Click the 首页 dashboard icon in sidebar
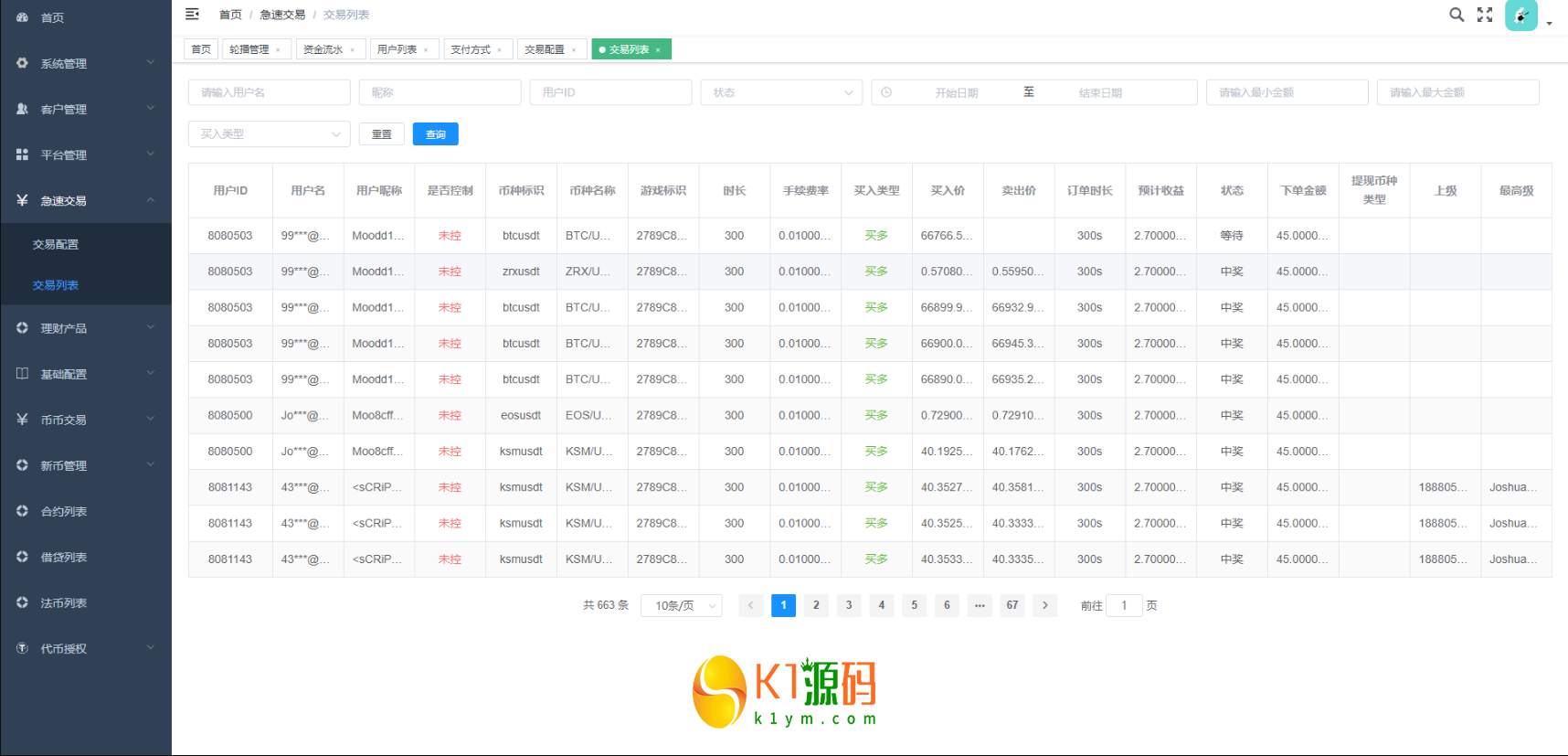This screenshot has height=756, width=1568. pos(23,17)
